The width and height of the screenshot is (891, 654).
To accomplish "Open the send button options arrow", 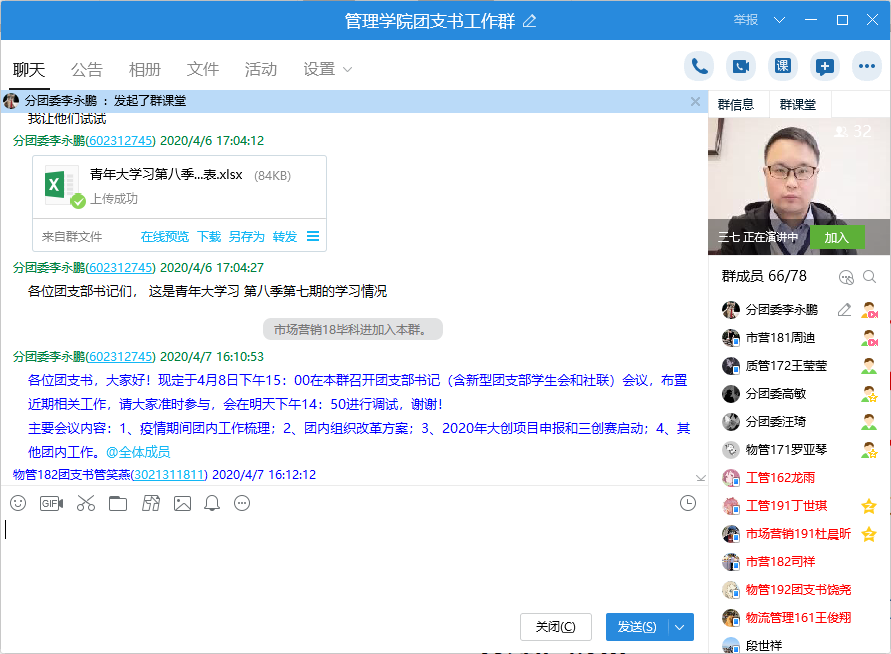I will point(681,627).
